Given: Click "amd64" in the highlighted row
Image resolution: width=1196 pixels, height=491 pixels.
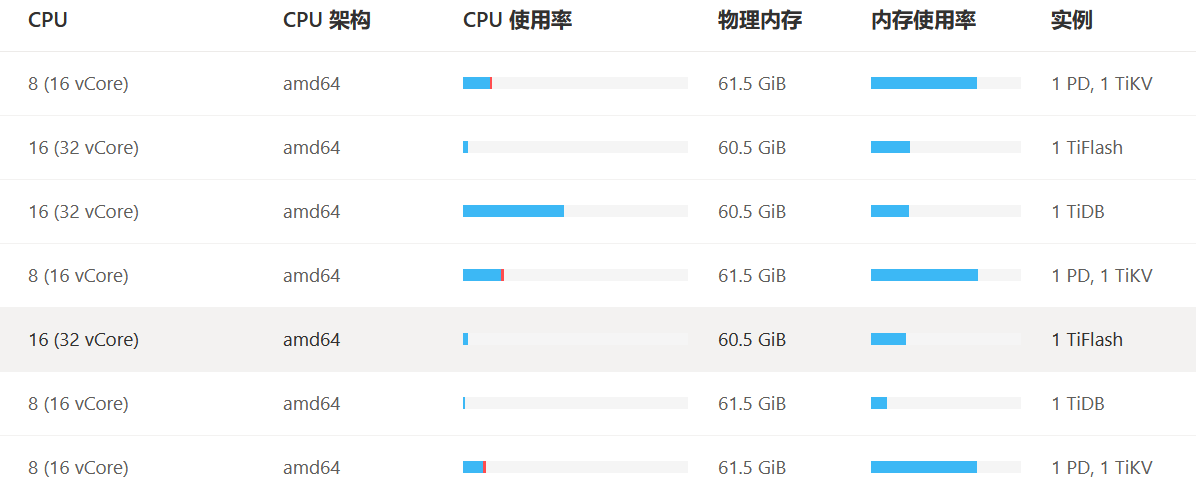Looking at the screenshot, I should (x=311, y=340).
